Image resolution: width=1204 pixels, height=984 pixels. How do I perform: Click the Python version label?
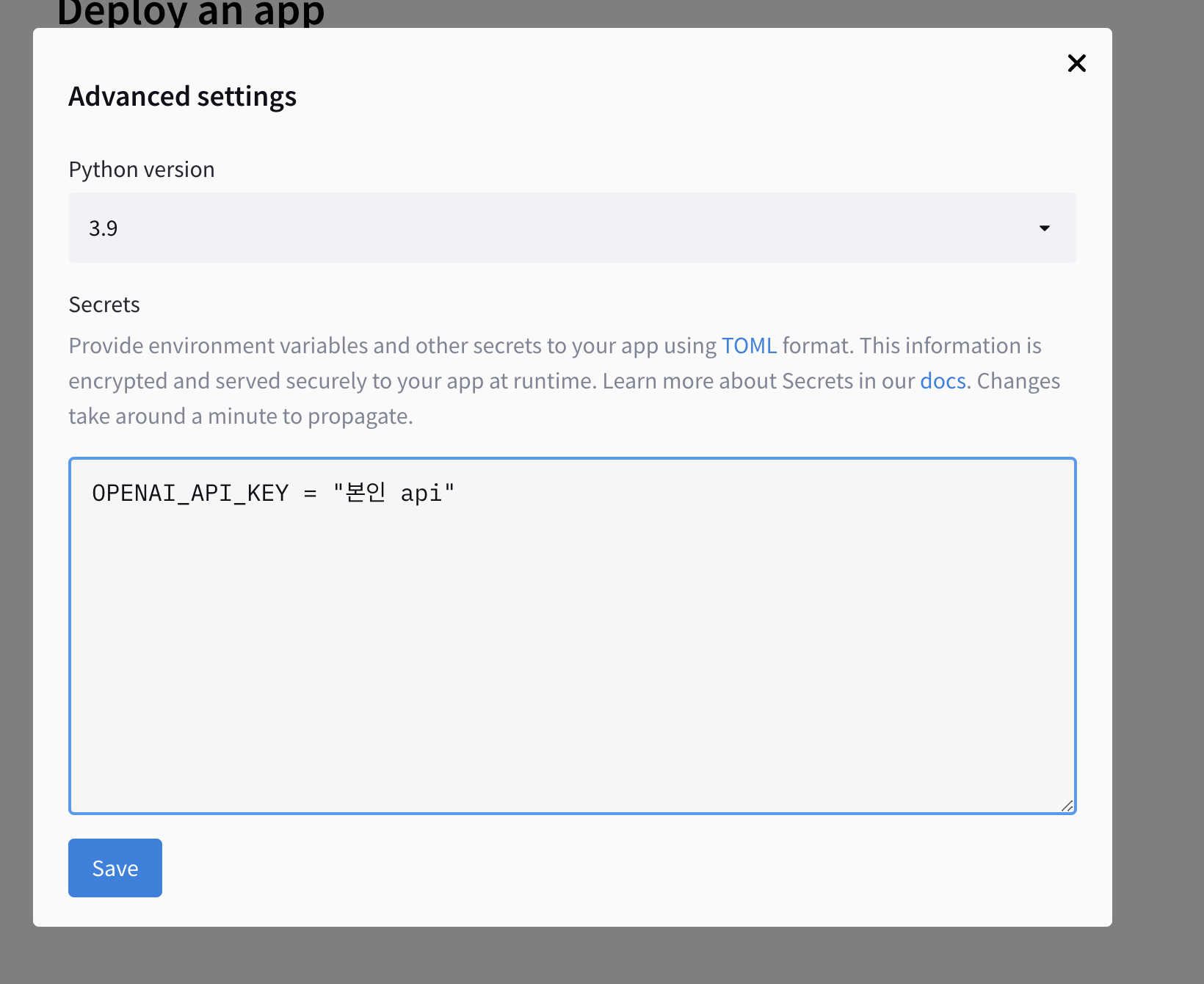click(x=142, y=170)
